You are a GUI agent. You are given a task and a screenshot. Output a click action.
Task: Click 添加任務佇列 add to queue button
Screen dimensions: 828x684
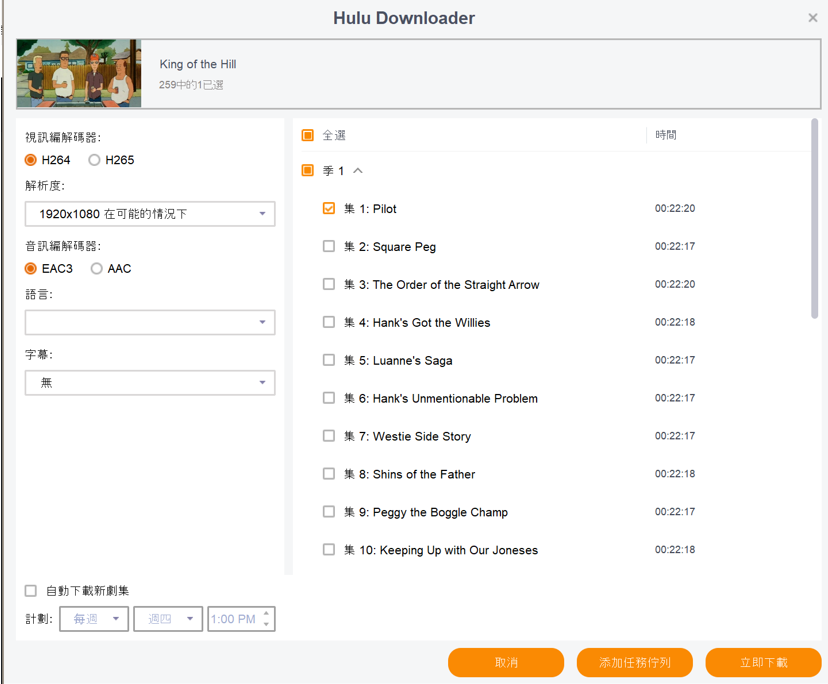point(635,662)
